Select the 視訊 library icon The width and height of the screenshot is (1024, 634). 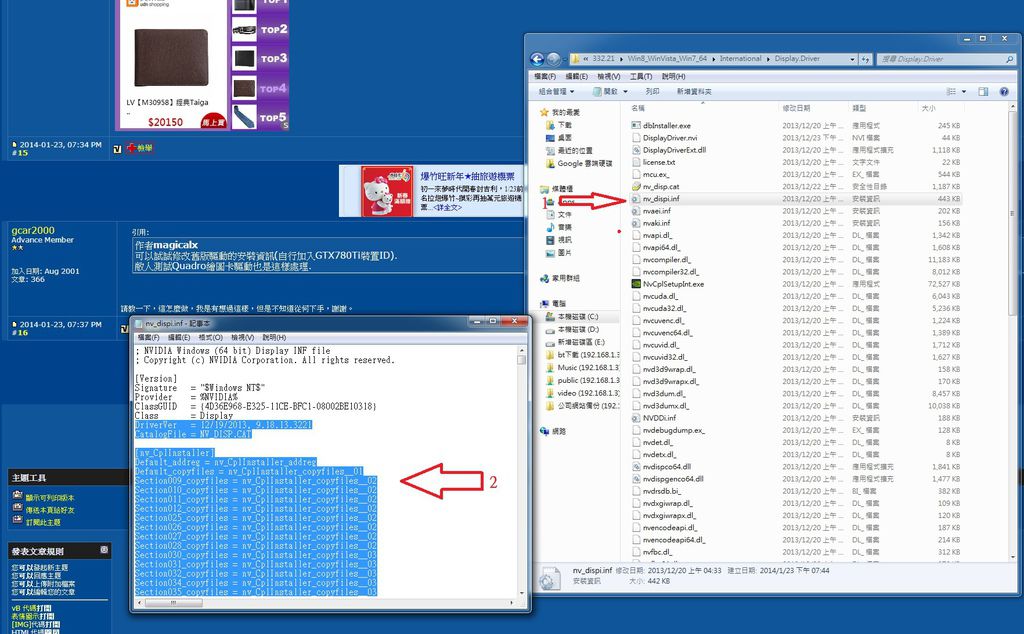coord(550,240)
